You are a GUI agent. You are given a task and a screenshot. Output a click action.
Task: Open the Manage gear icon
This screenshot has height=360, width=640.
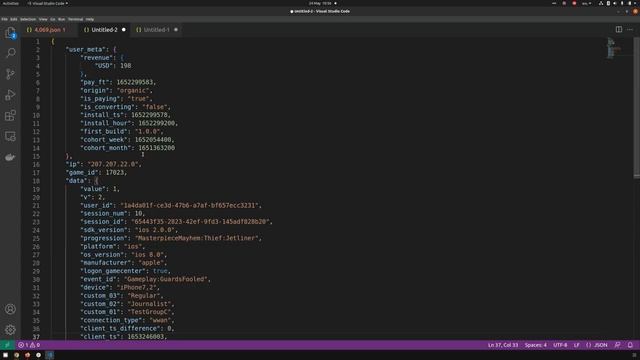pyautogui.click(x=11, y=329)
